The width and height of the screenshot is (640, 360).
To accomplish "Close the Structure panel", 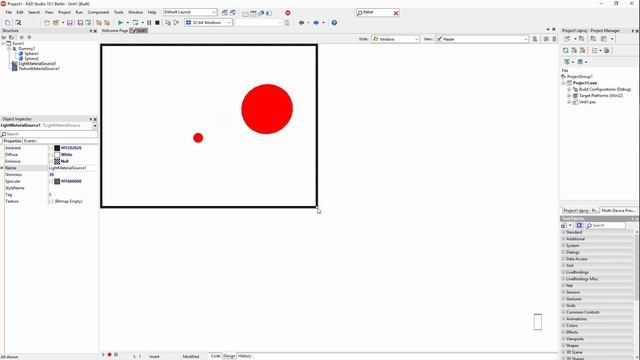I will coord(95,31).
